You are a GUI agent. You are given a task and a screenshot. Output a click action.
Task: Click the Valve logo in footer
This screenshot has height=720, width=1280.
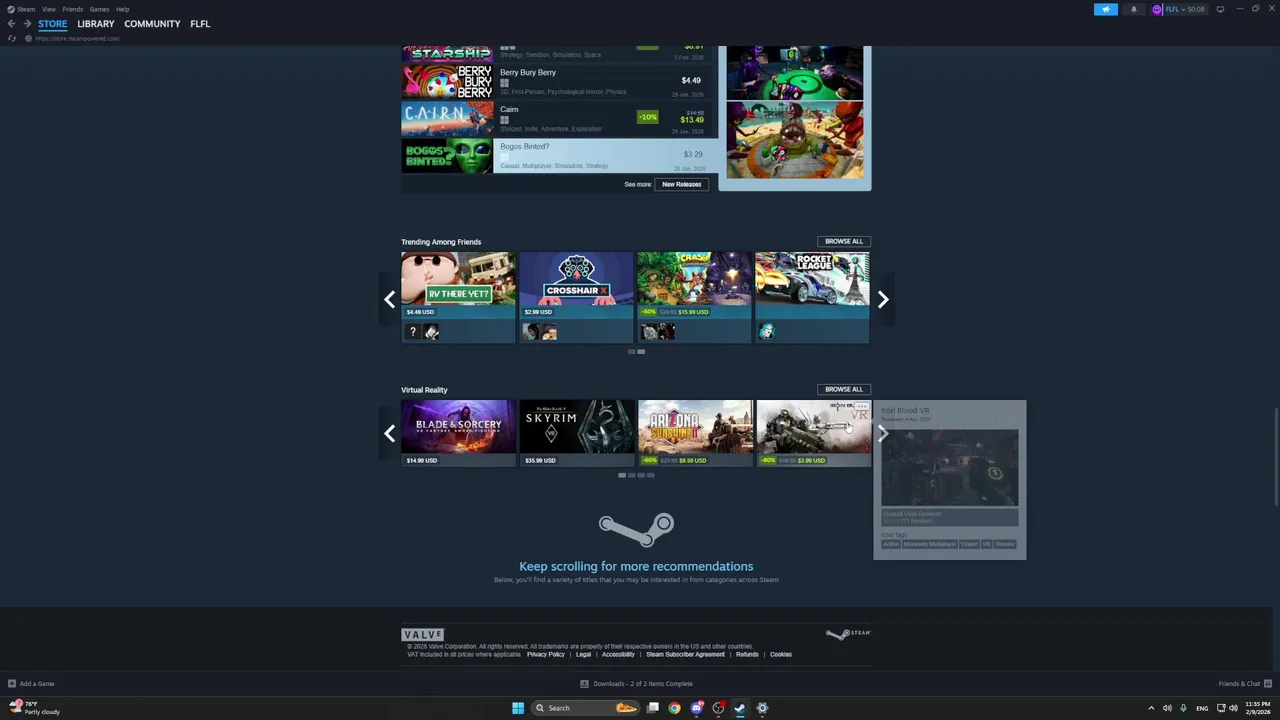point(423,634)
